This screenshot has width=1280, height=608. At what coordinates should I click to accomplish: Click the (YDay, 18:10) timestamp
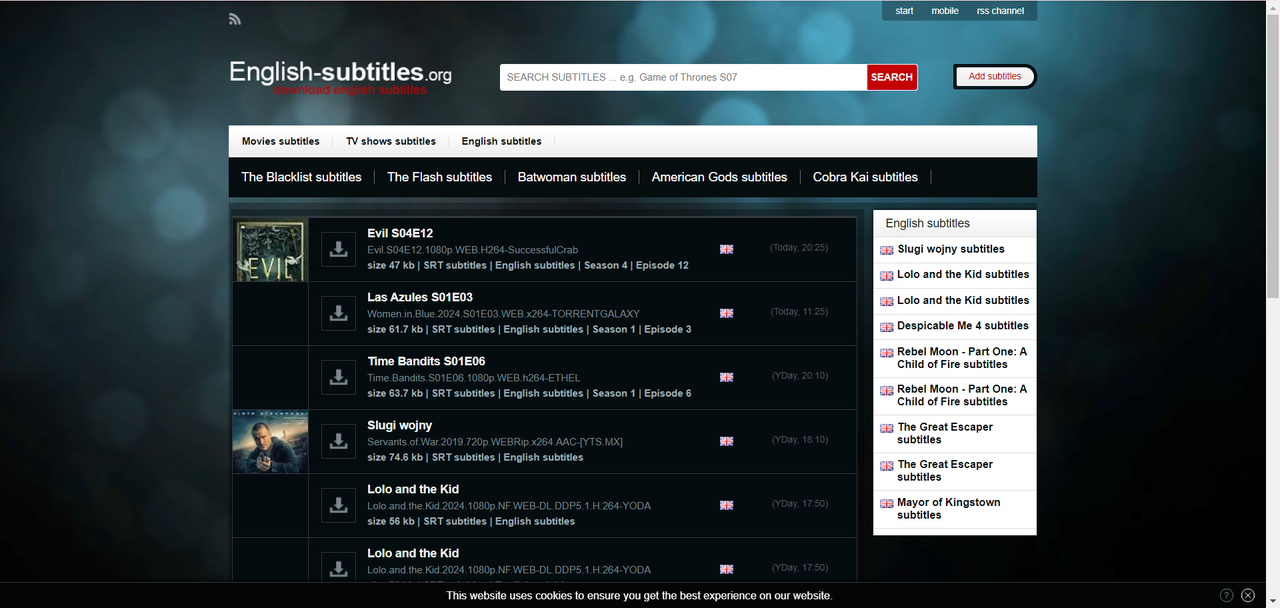click(x=800, y=440)
